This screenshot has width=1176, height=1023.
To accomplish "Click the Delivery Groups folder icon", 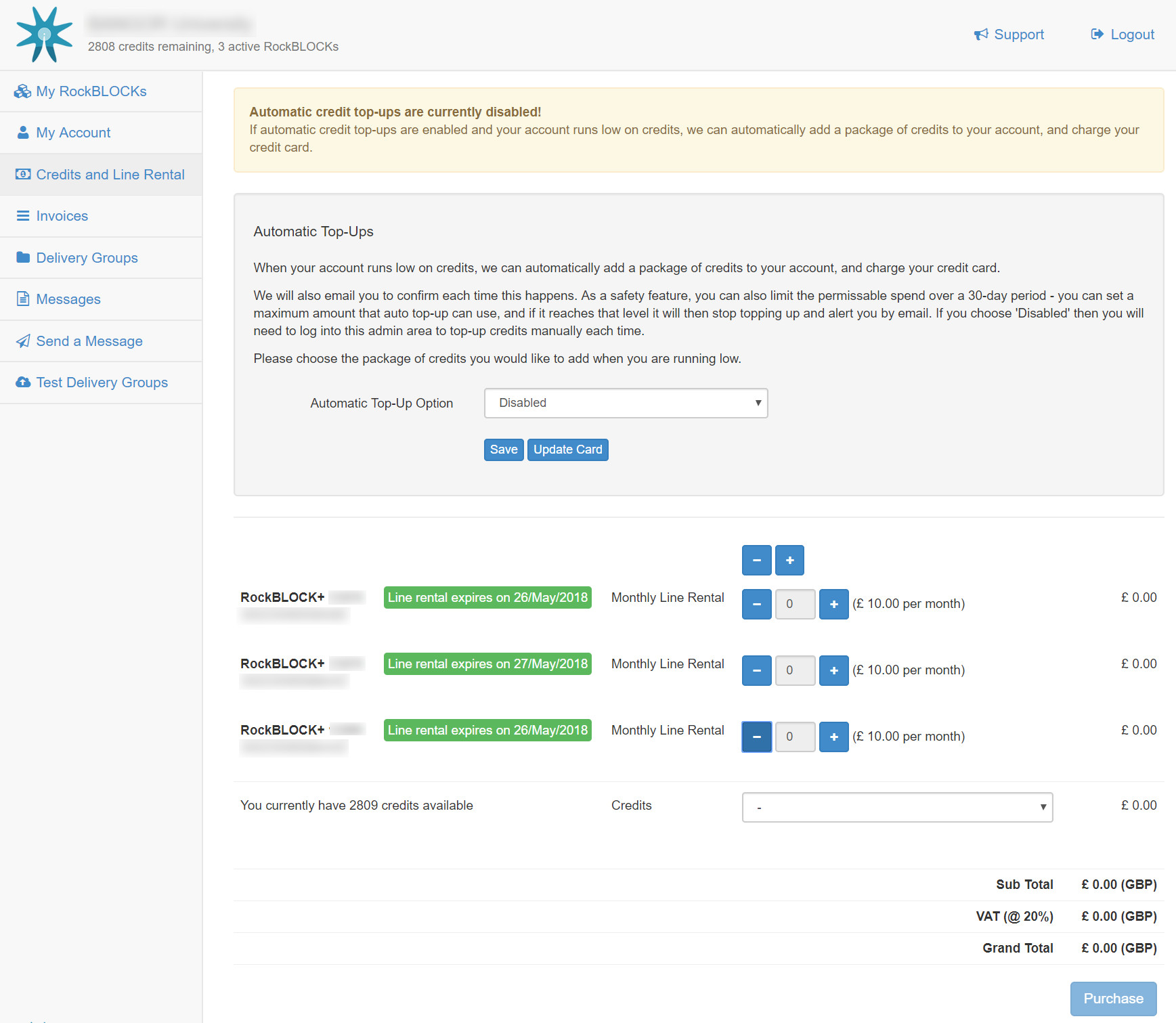I will point(23,257).
